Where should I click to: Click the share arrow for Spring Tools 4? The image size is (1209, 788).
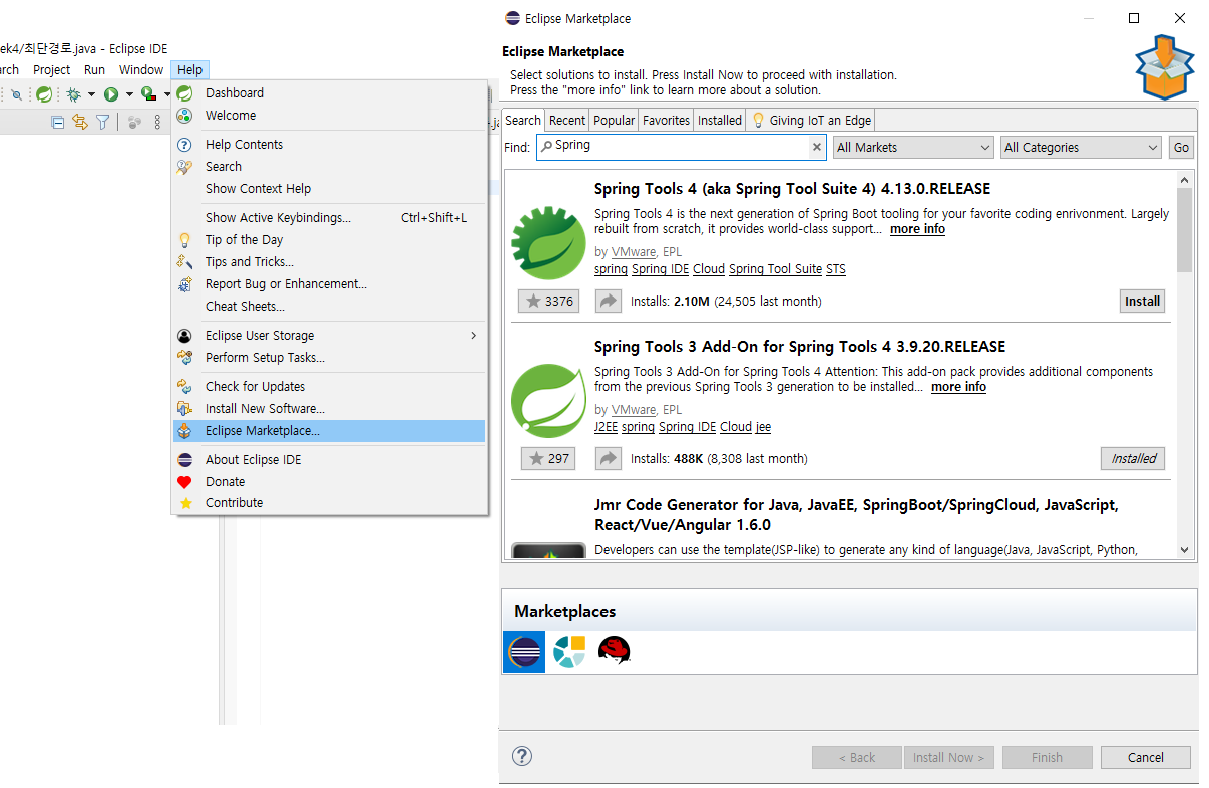[x=608, y=301]
